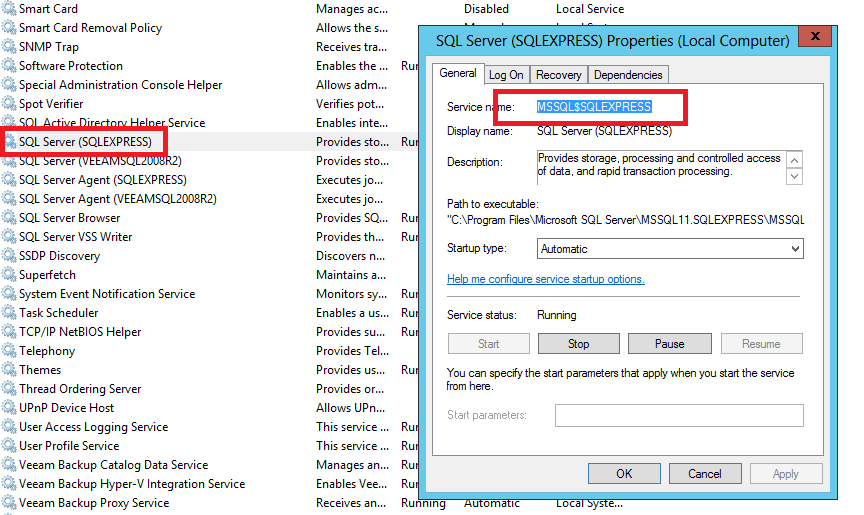Select the Veeam Backup Proxy Service name
This screenshot has height=515, width=864.
94,503
